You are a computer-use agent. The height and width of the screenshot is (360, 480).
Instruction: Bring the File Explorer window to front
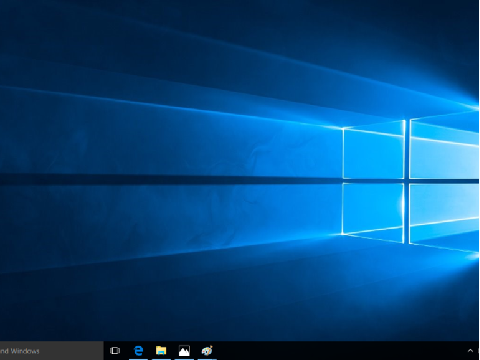161,350
